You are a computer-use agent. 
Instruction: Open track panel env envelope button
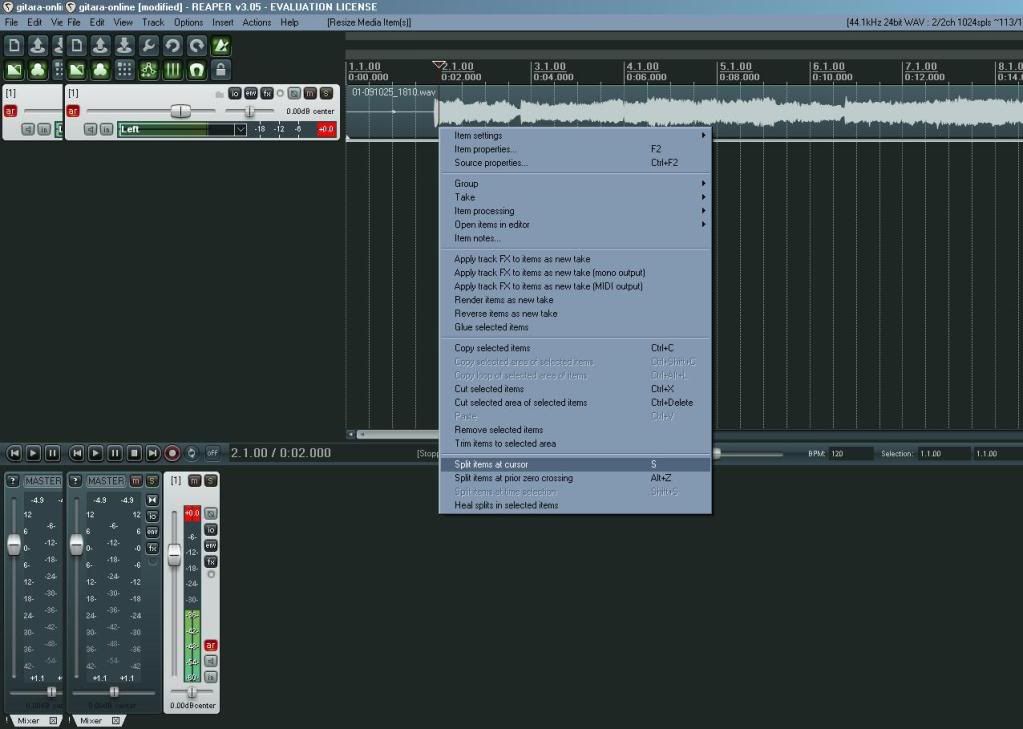click(x=251, y=93)
